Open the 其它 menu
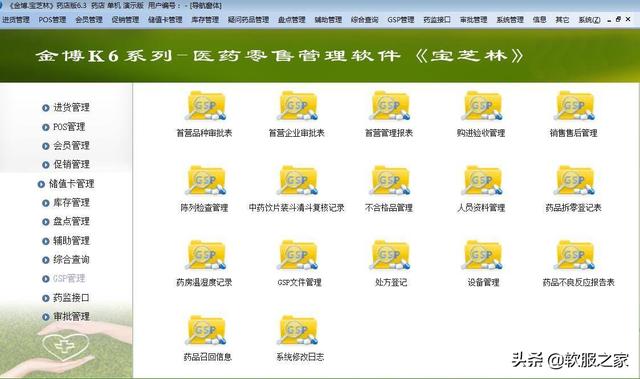640x379 pixels. 562,20
